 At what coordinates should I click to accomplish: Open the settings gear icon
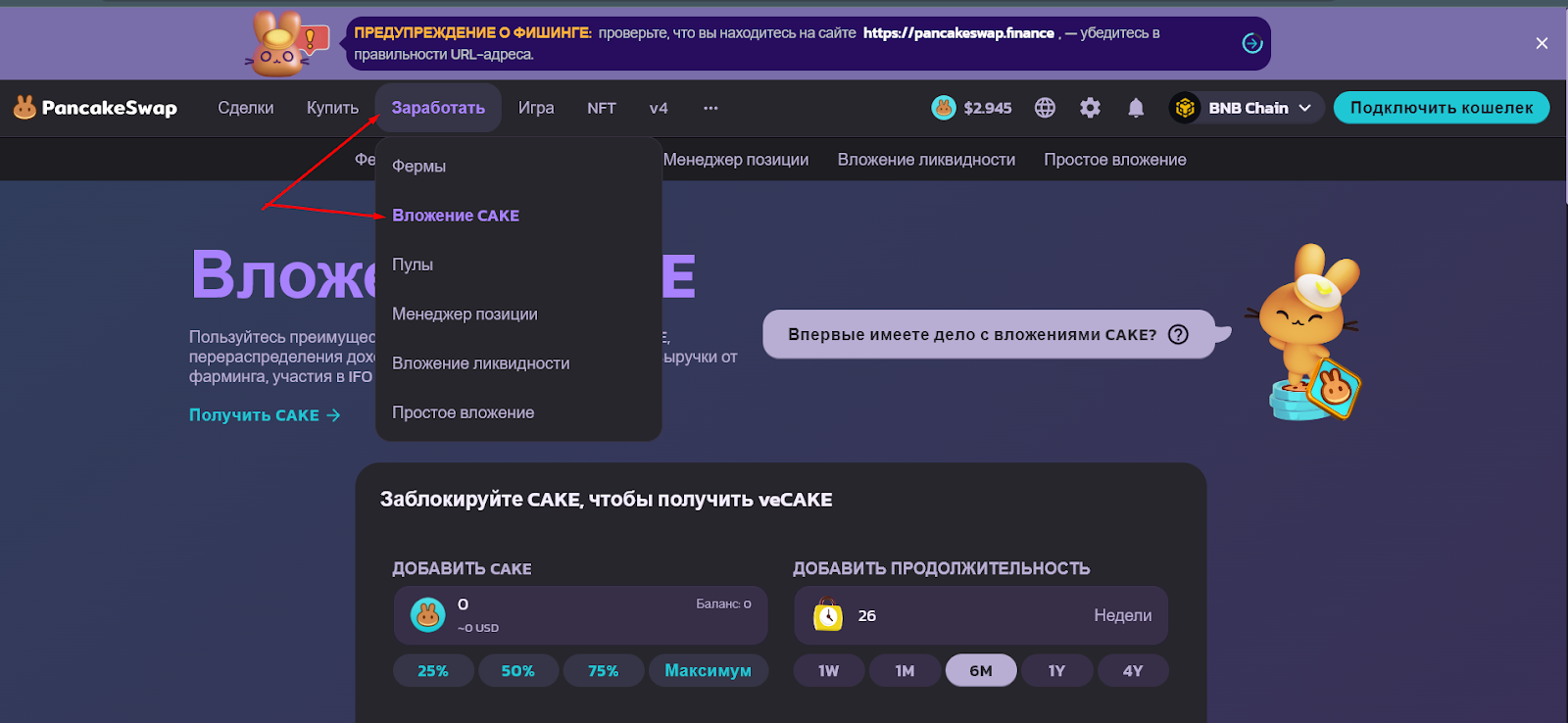click(x=1090, y=108)
